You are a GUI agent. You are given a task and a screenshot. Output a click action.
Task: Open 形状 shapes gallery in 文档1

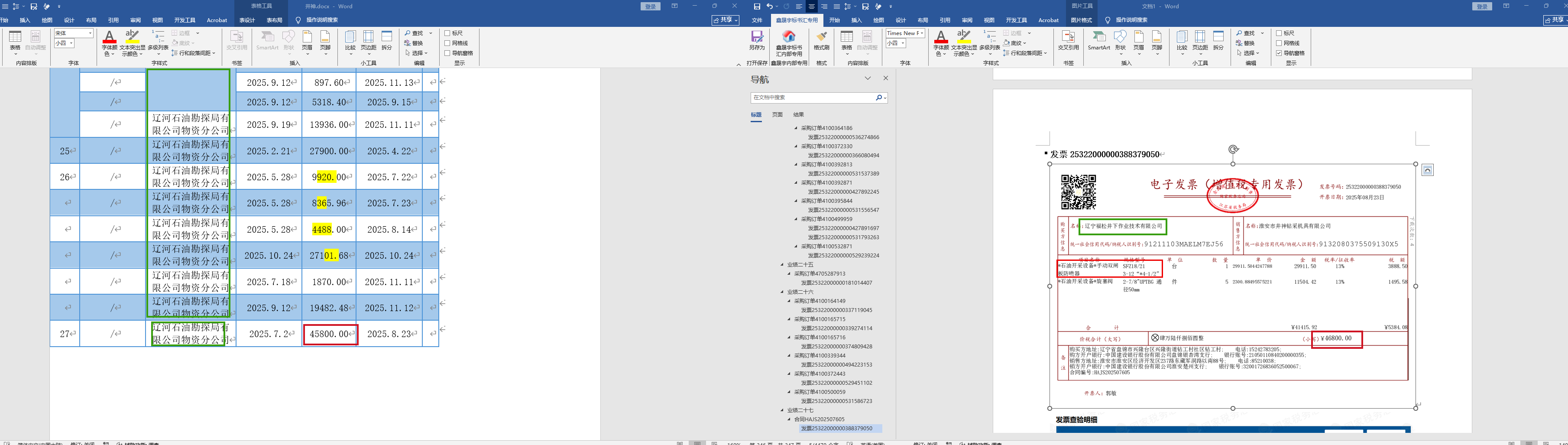click(x=1120, y=40)
